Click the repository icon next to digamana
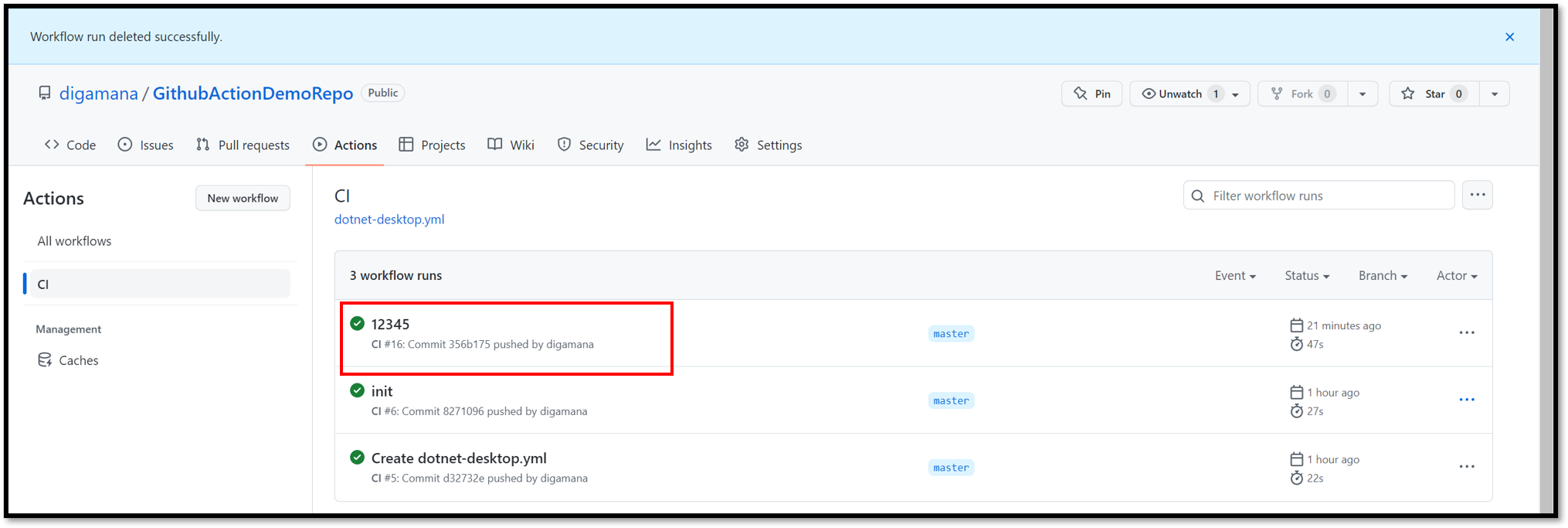Screen dimensions: 1568x528 [x=45, y=94]
